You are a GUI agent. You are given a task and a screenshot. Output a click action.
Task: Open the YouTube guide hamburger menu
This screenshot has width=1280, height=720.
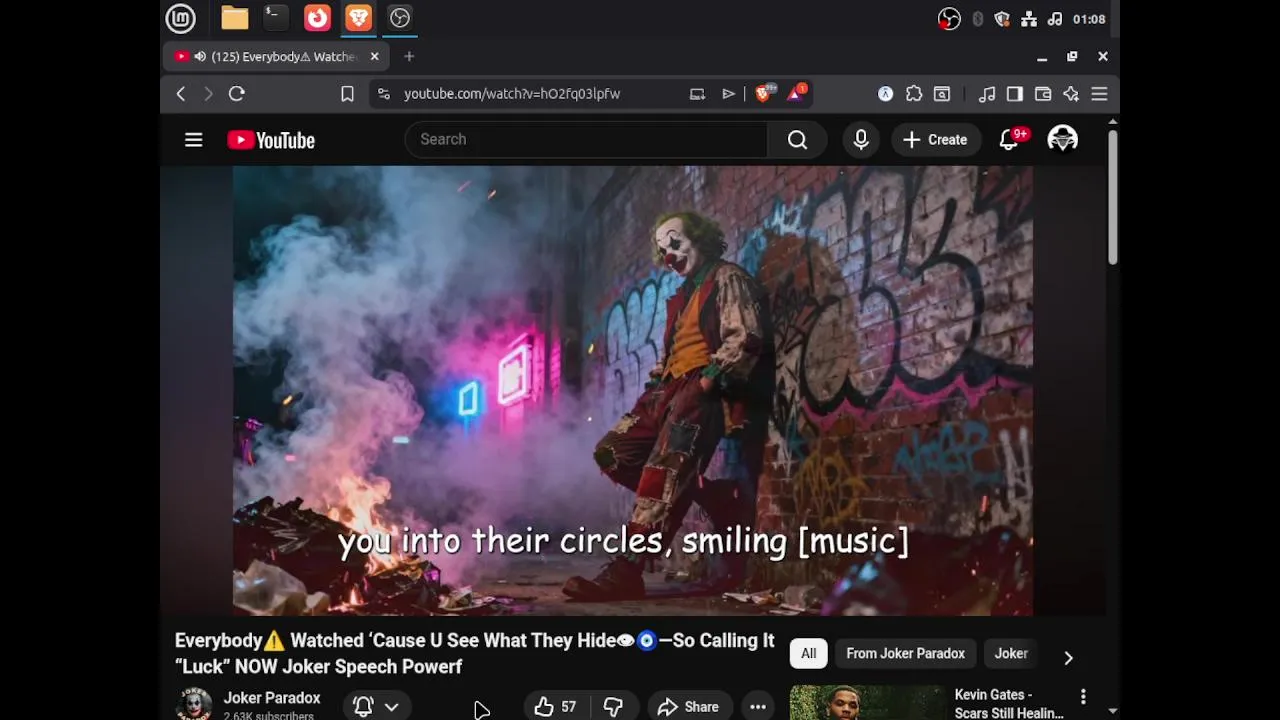(194, 140)
